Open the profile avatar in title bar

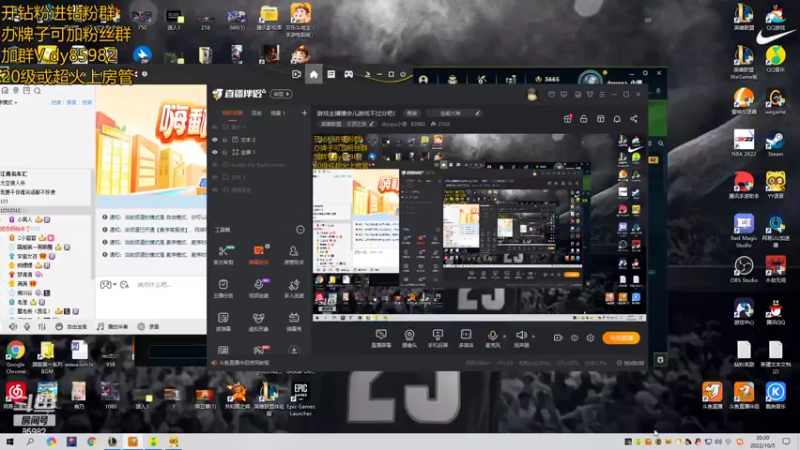pyautogui.click(x=532, y=94)
